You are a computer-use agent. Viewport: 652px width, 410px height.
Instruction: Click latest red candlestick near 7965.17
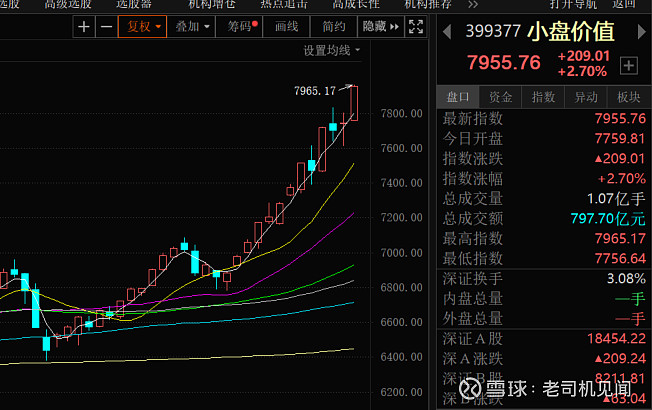[354, 104]
